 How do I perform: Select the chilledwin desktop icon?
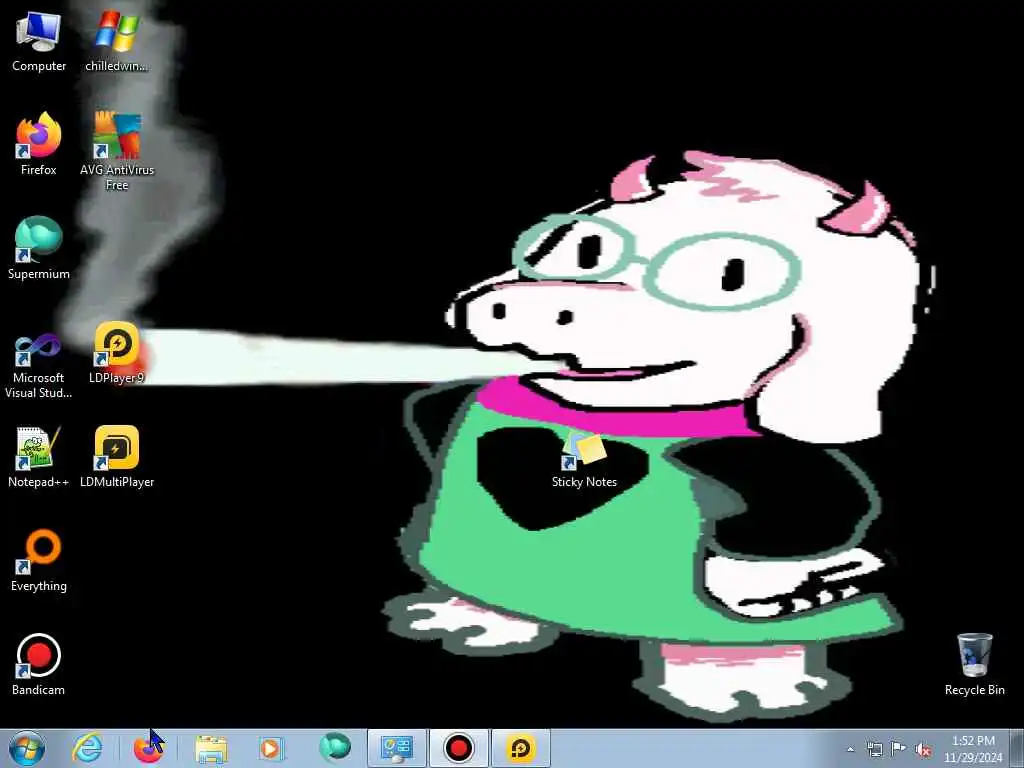pos(117,40)
